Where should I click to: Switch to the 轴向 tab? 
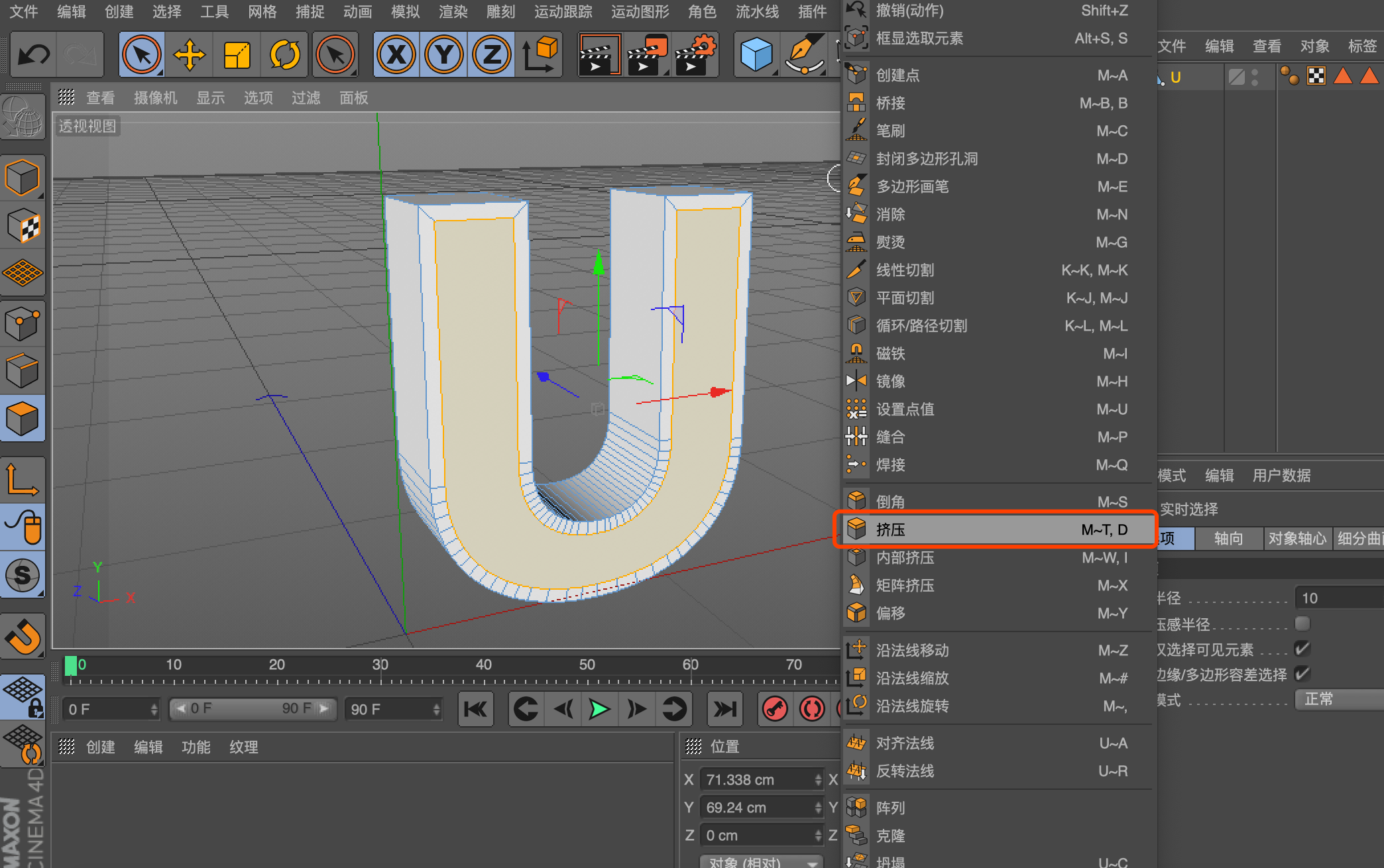pyautogui.click(x=1228, y=539)
